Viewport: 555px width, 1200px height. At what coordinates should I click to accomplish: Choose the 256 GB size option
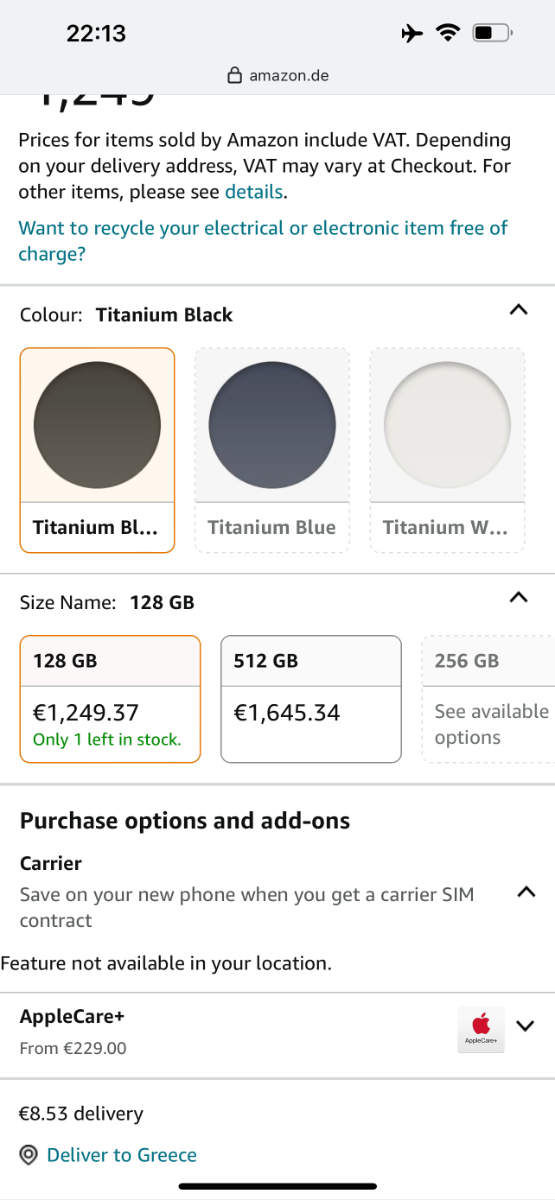[x=489, y=699]
